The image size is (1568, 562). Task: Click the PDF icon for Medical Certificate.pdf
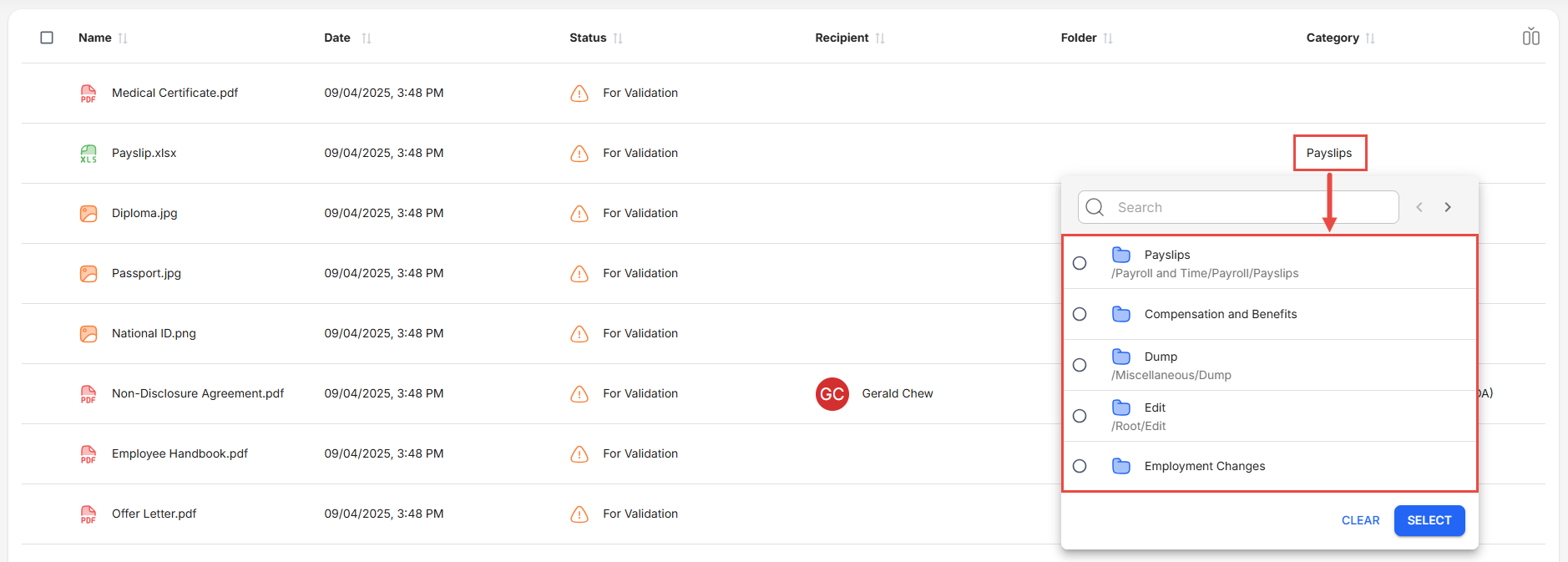[x=88, y=94]
